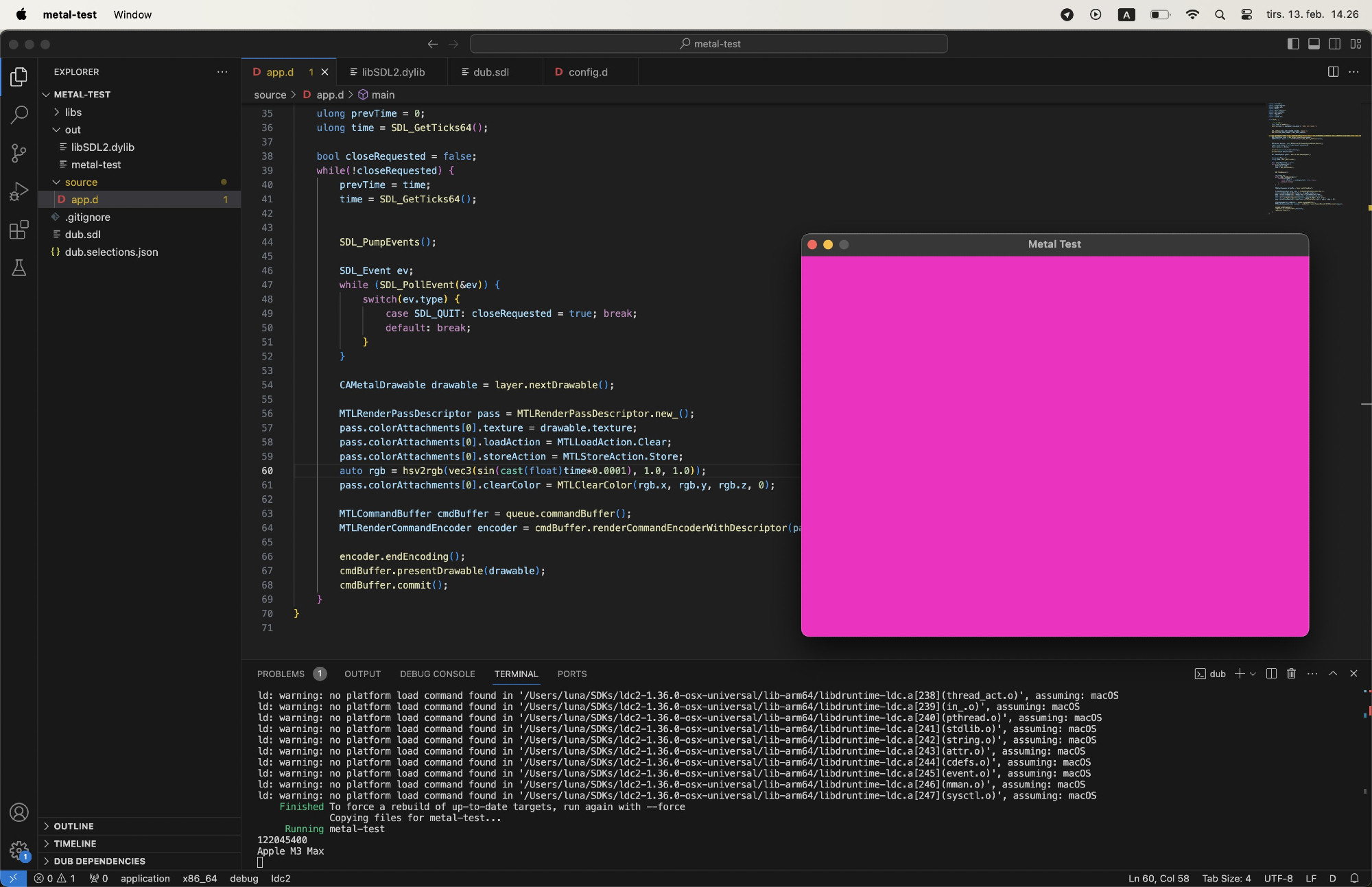Open Manage gear settings icon
1372x887 pixels.
tap(19, 851)
